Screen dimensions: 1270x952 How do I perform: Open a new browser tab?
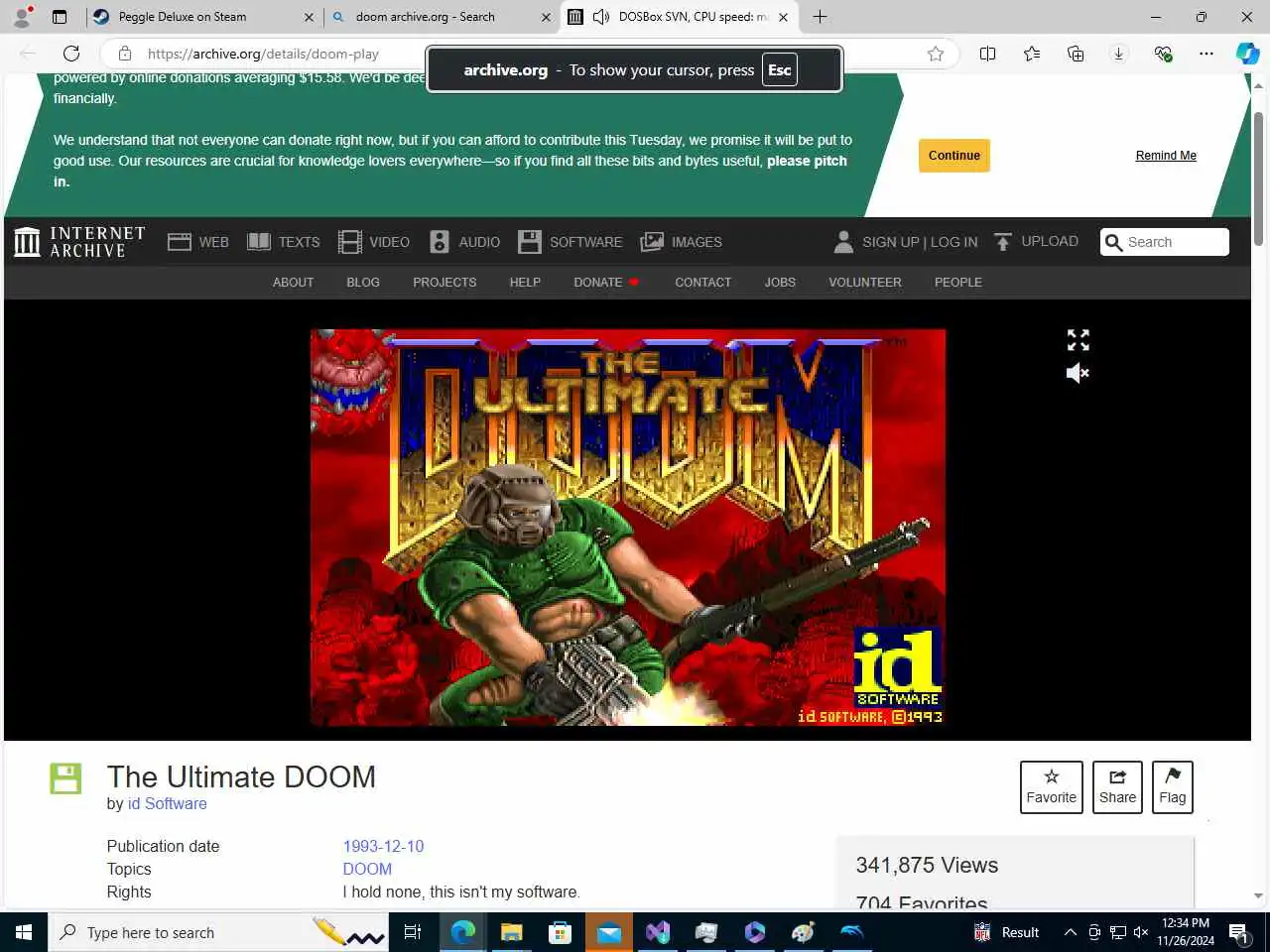[820, 17]
